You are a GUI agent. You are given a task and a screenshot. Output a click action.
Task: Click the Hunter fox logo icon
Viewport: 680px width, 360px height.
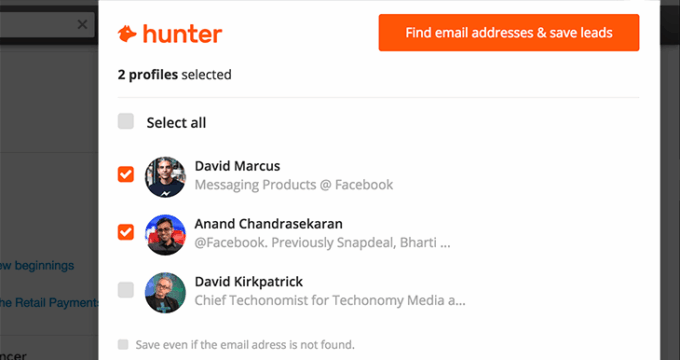pyautogui.click(x=127, y=34)
